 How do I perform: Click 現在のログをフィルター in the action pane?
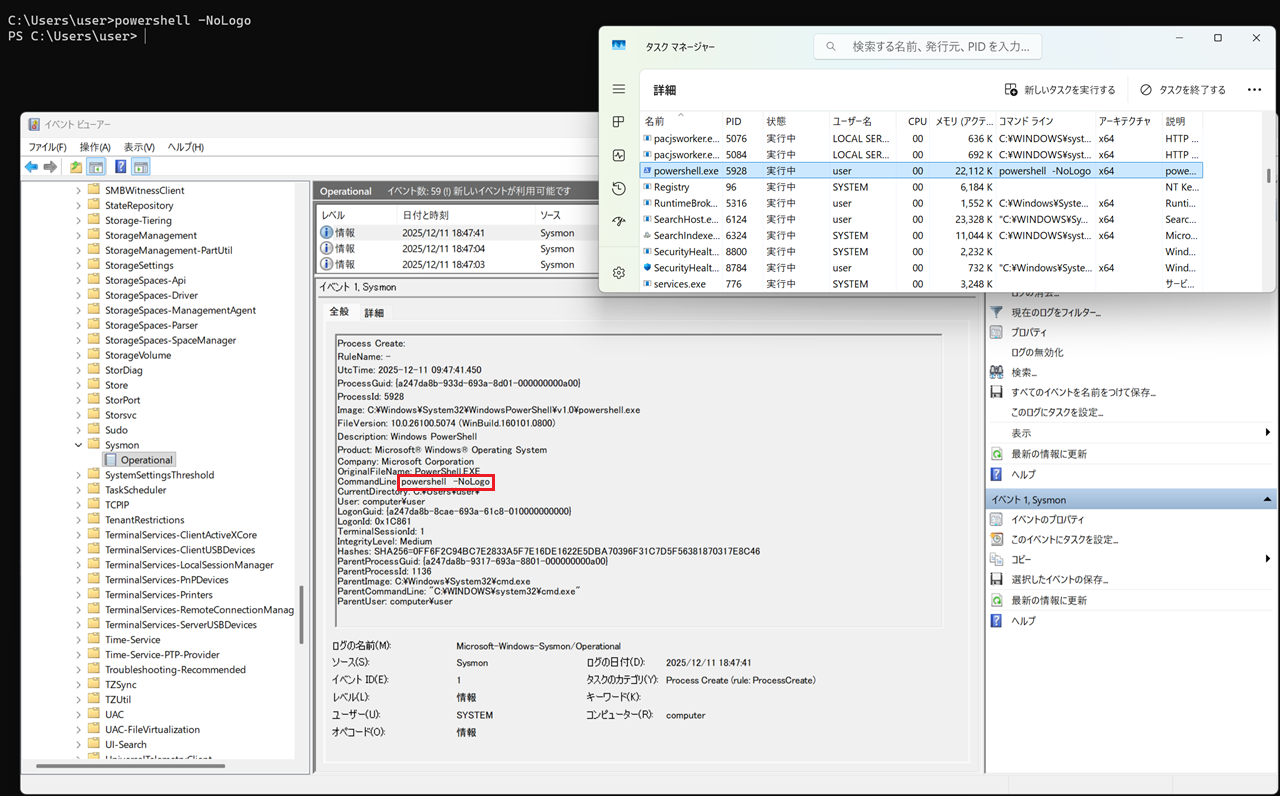pyautogui.click(x=1054, y=312)
